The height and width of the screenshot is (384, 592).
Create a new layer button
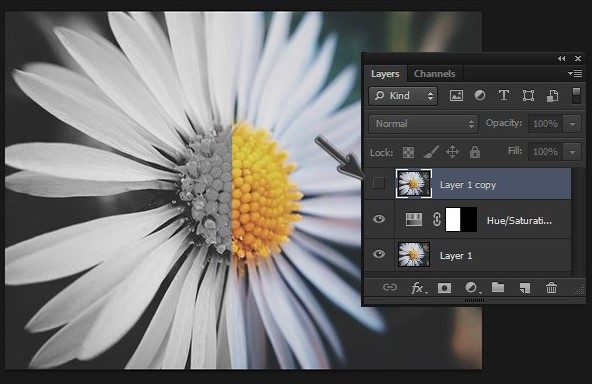click(x=525, y=288)
